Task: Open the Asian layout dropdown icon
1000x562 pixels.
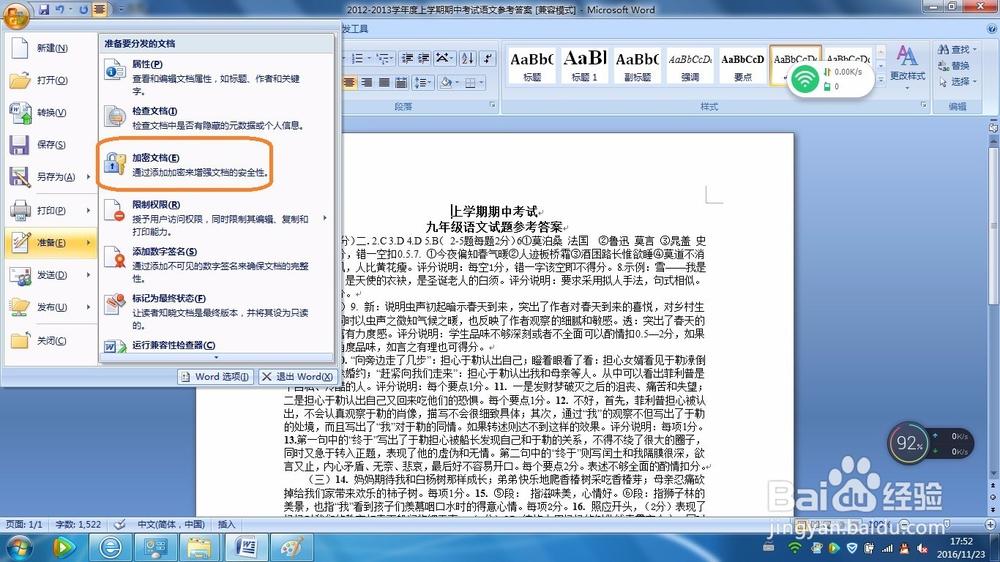Action: point(443,59)
